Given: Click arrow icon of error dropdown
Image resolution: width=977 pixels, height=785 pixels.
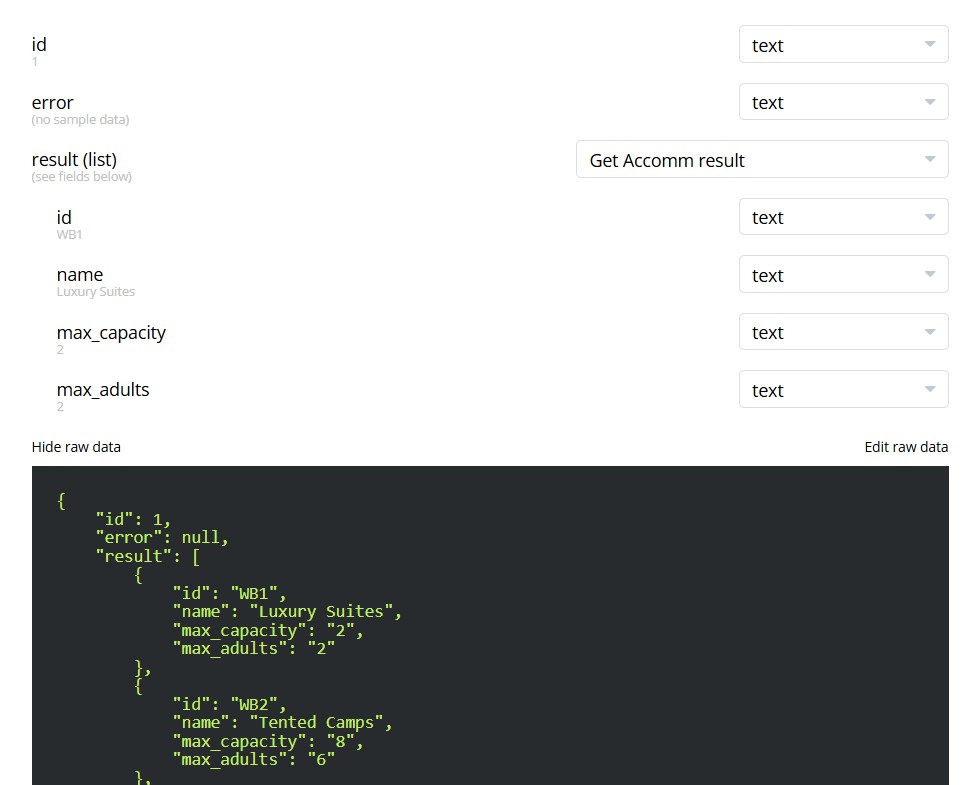Looking at the screenshot, I should point(930,102).
